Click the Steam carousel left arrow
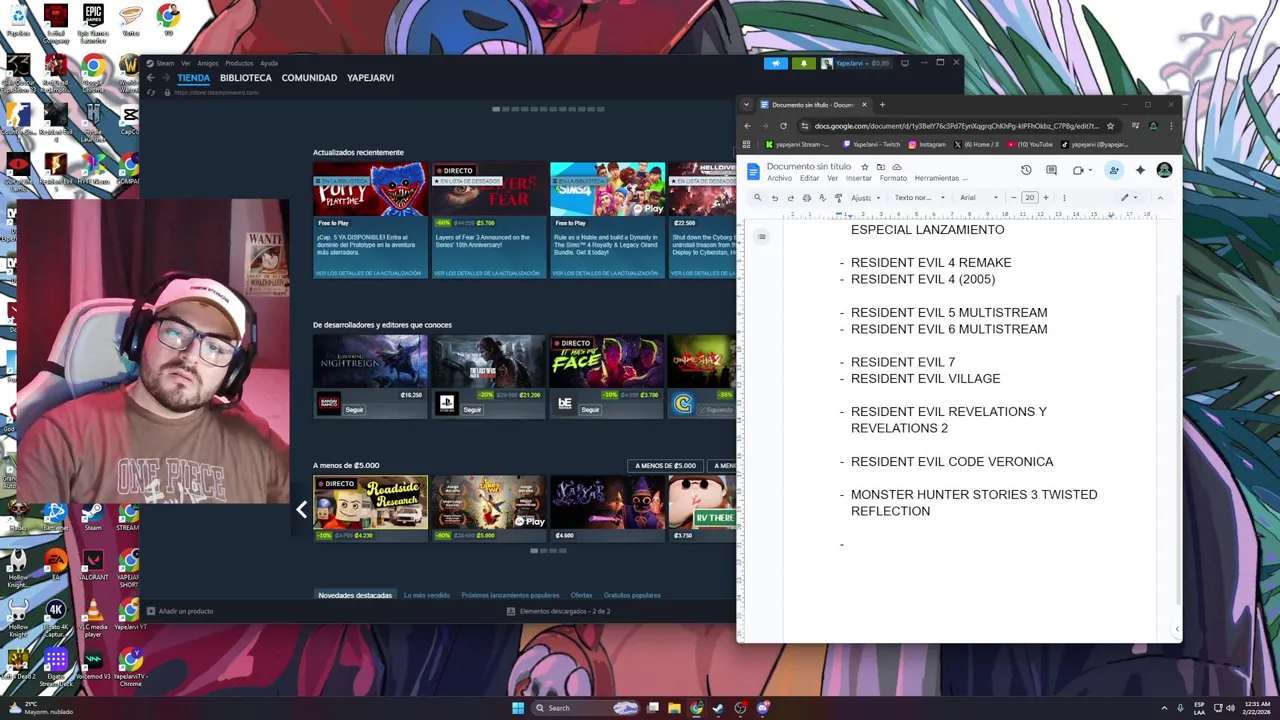Viewport: 1280px width, 720px height. (x=301, y=510)
